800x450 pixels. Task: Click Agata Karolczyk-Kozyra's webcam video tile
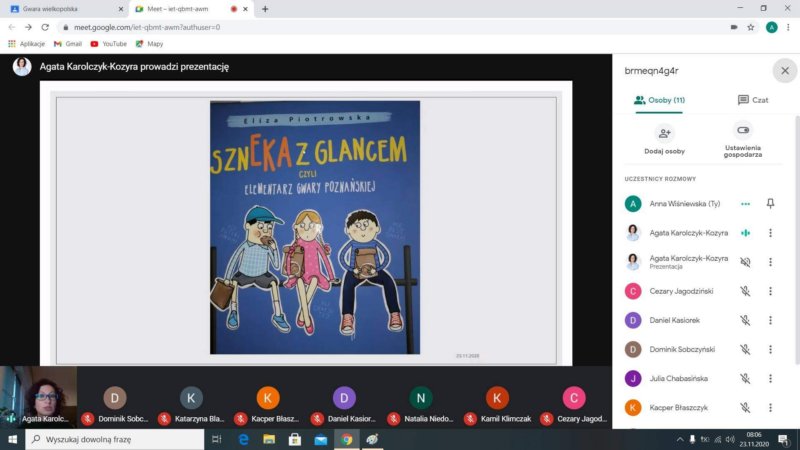coord(38,397)
